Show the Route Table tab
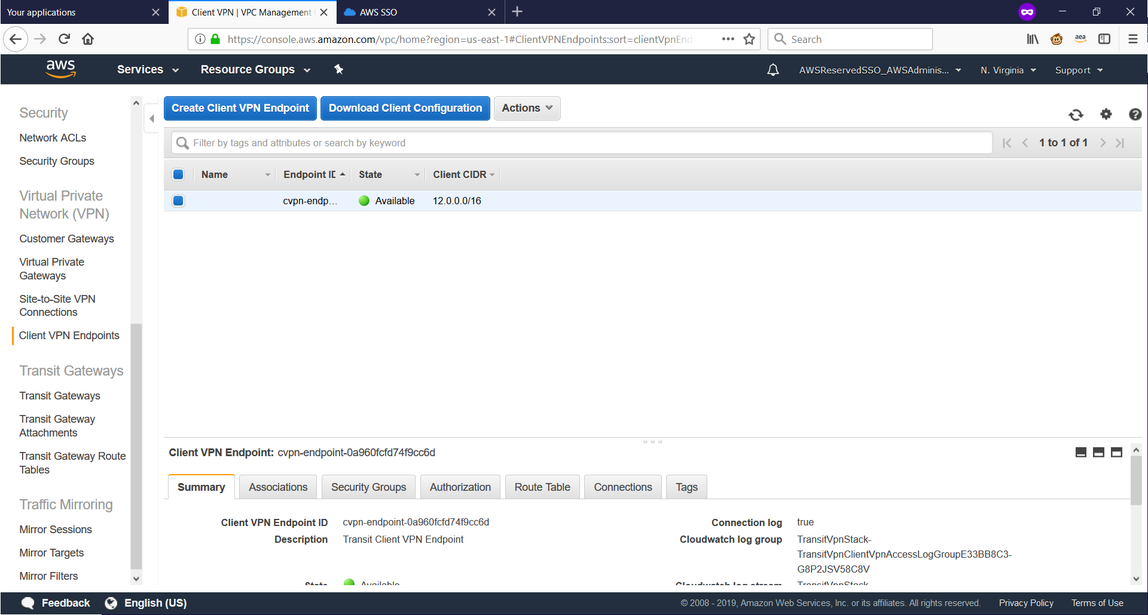The image size is (1148, 615). pos(543,487)
